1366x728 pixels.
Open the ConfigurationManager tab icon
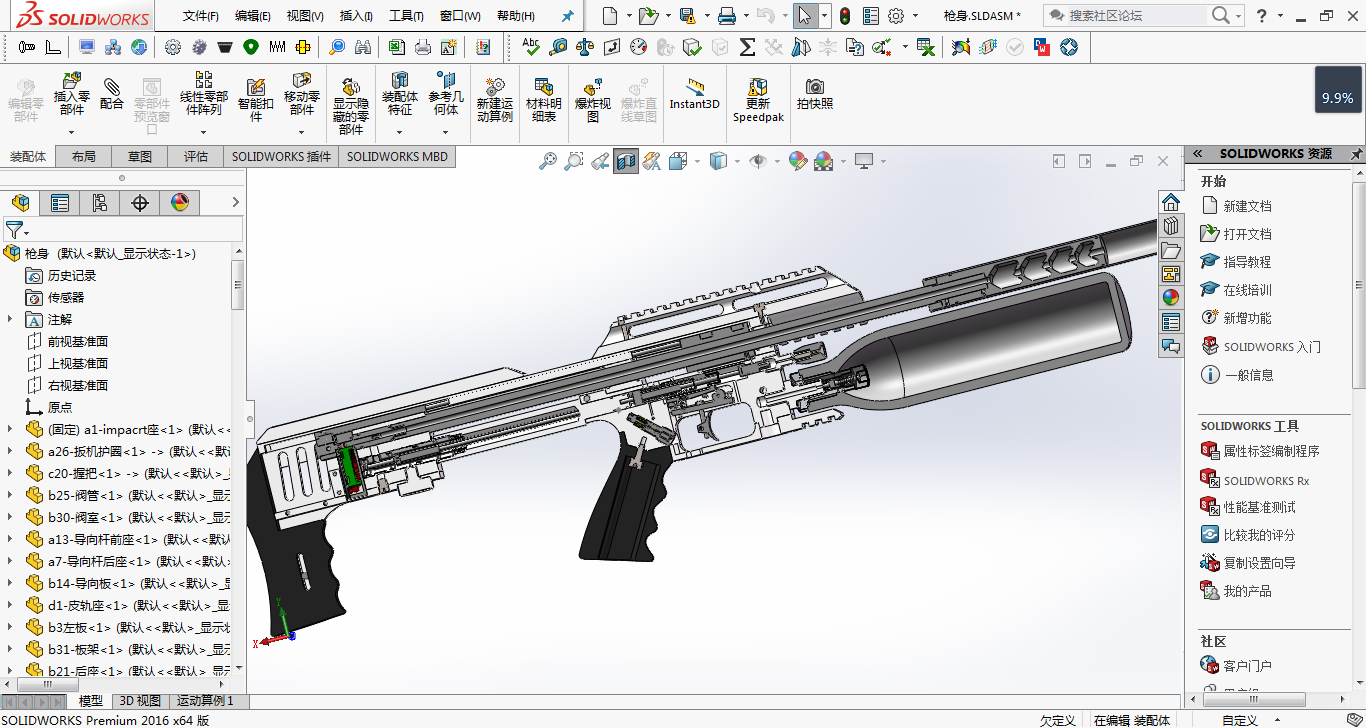click(x=100, y=203)
